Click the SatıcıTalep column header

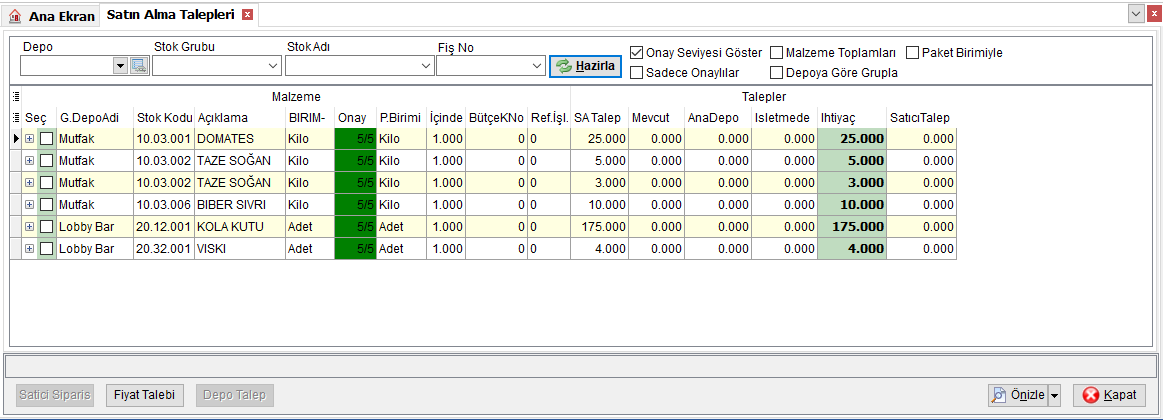click(922, 117)
